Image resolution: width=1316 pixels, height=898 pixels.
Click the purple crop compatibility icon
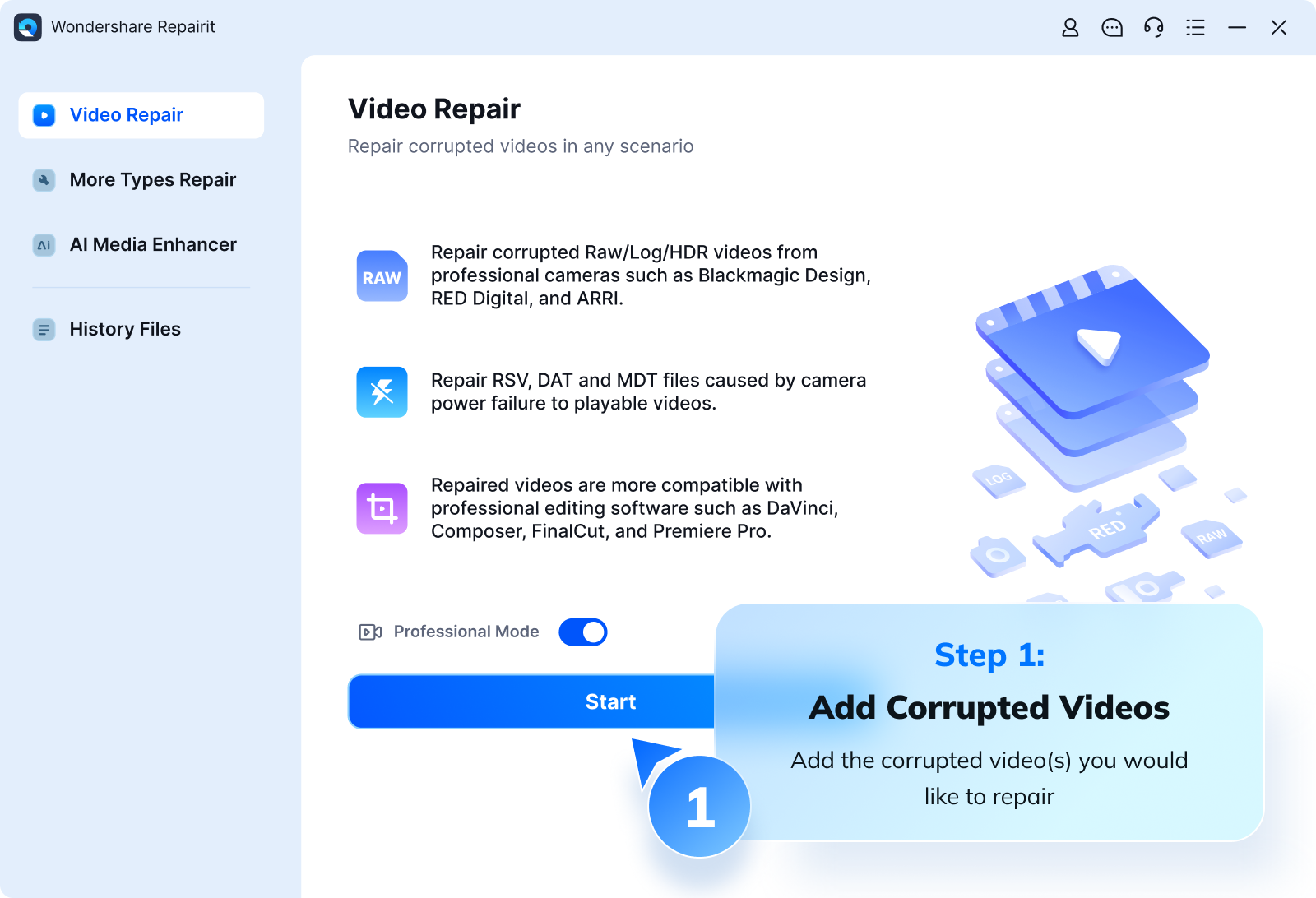pyautogui.click(x=382, y=508)
